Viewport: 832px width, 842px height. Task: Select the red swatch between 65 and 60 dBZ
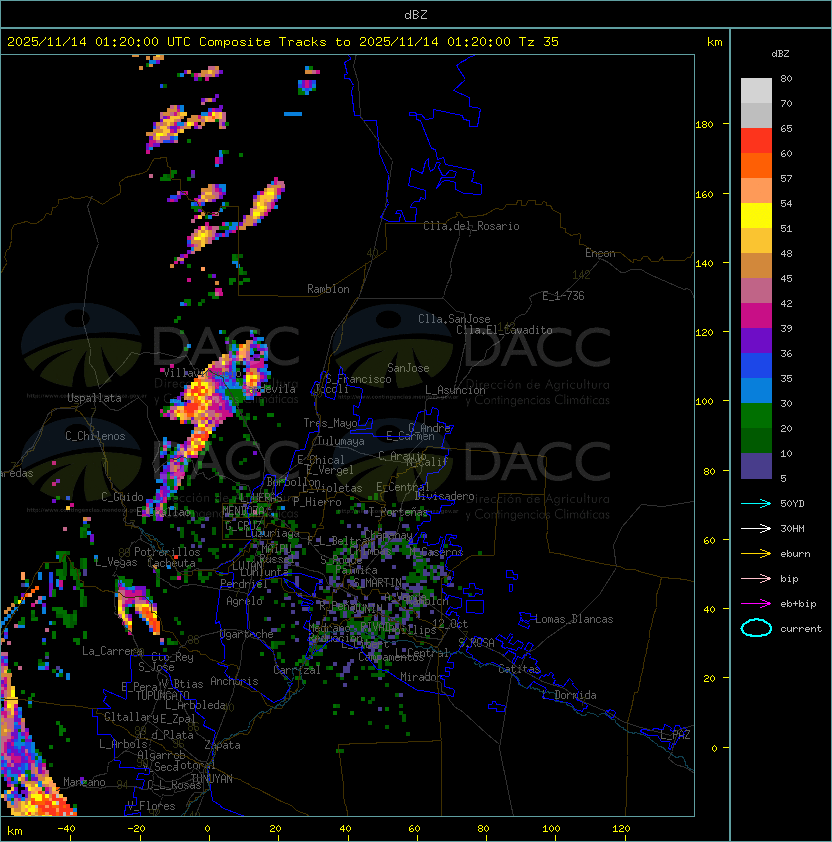pos(756,141)
